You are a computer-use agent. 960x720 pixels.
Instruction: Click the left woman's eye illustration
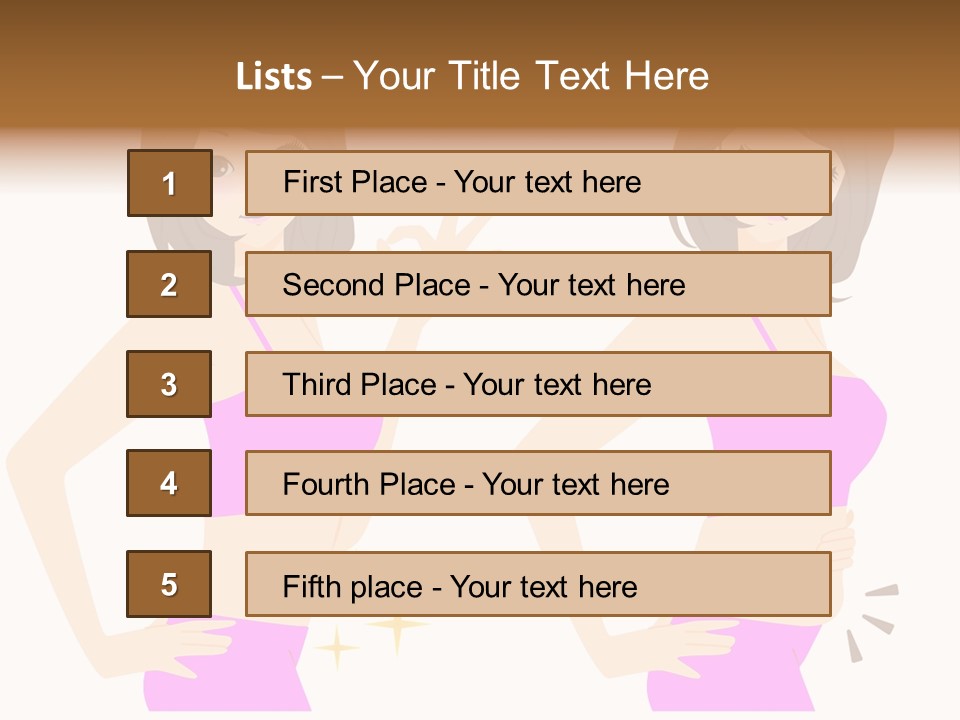click(x=223, y=166)
